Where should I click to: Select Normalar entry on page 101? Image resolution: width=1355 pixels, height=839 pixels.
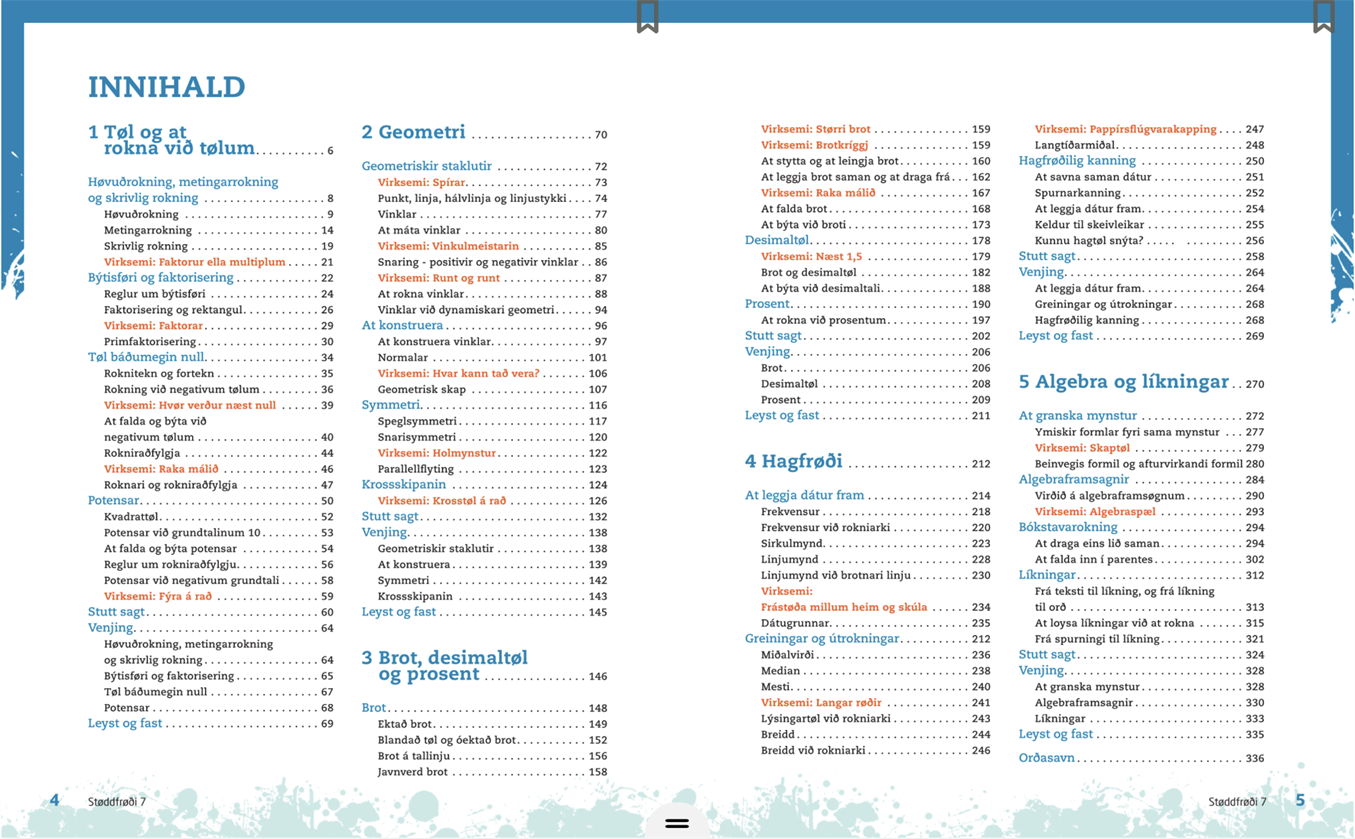(x=492, y=357)
